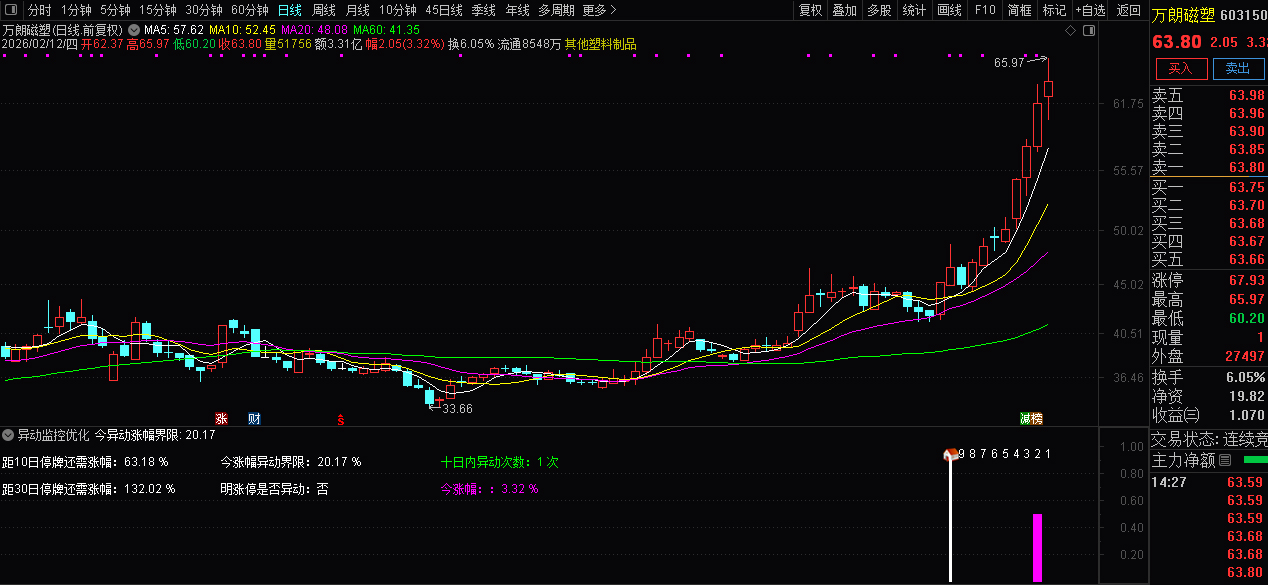Toggle the panel layout icon at top-left corner
This screenshot has height=585, width=1268.
[11, 9]
